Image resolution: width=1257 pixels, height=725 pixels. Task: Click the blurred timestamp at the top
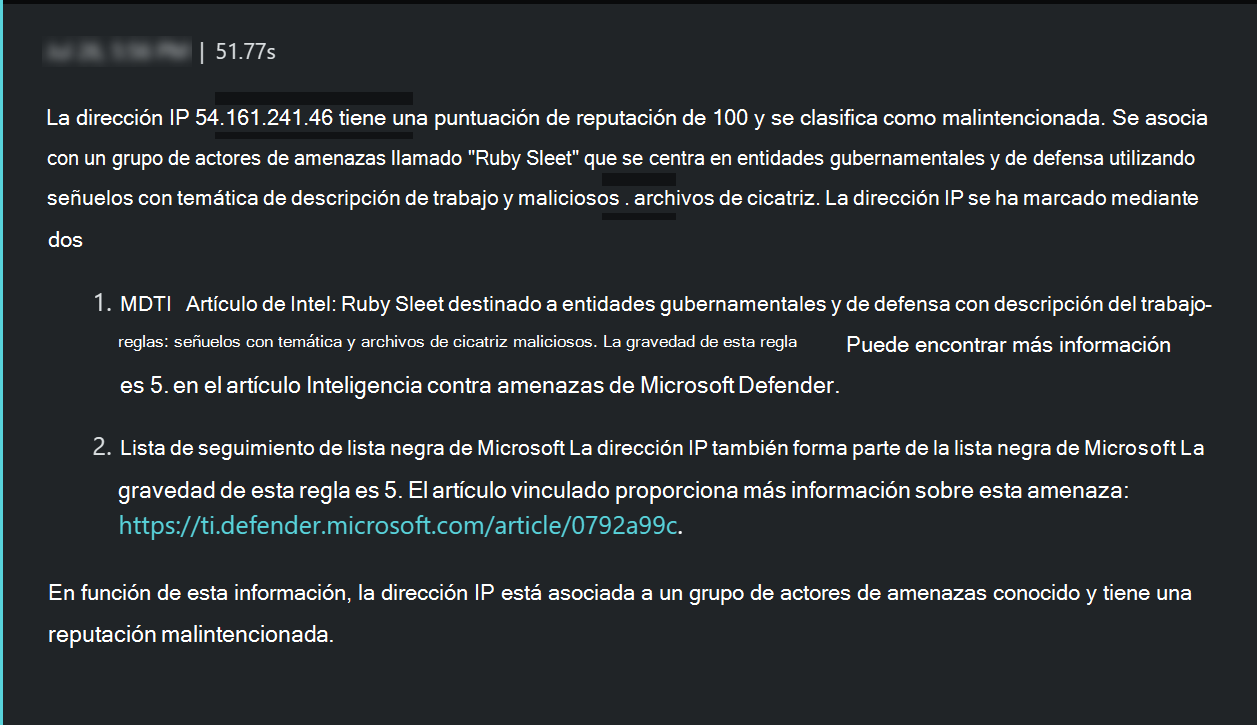118,52
